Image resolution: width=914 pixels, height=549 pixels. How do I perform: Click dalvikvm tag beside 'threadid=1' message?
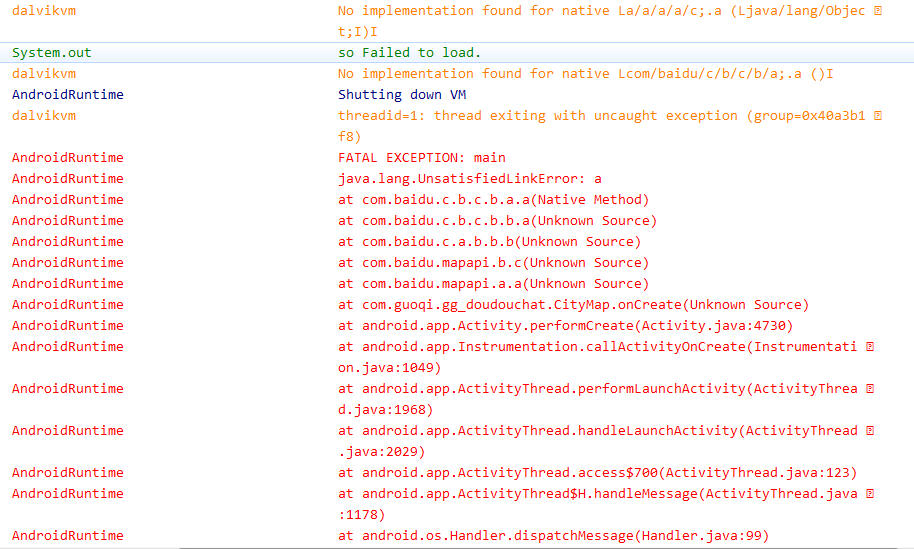click(x=44, y=115)
